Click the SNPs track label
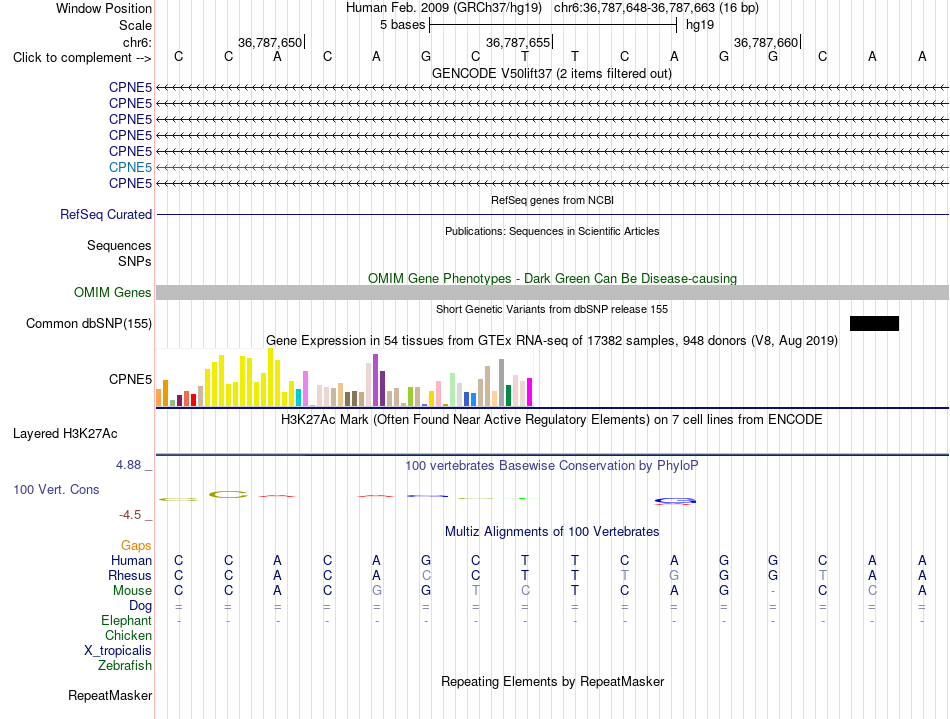 [135, 261]
